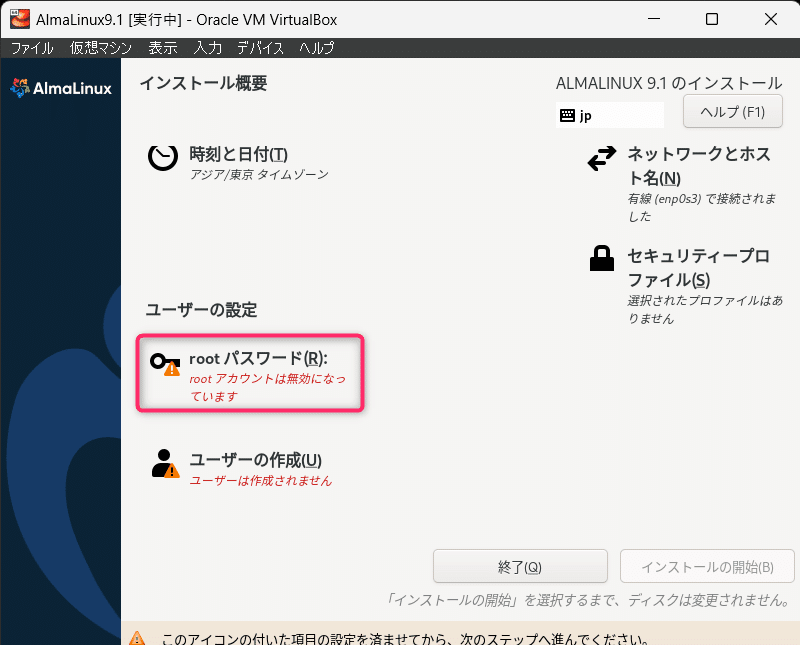Click the 'ユーザーの設定' section heading
Viewport: 800px width, 645px height.
(202, 310)
